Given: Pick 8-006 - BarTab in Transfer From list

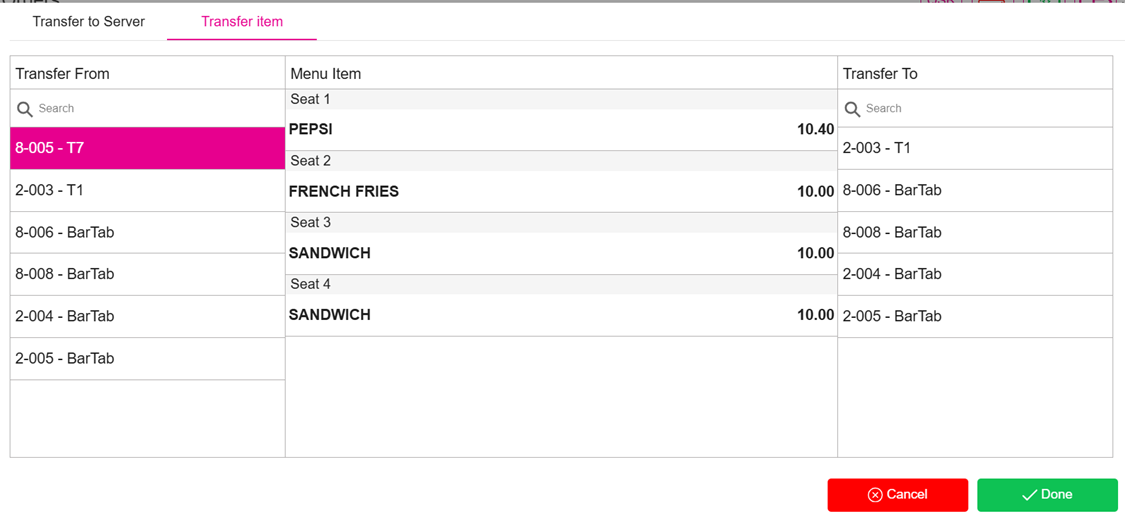Looking at the screenshot, I should click(147, 232).
